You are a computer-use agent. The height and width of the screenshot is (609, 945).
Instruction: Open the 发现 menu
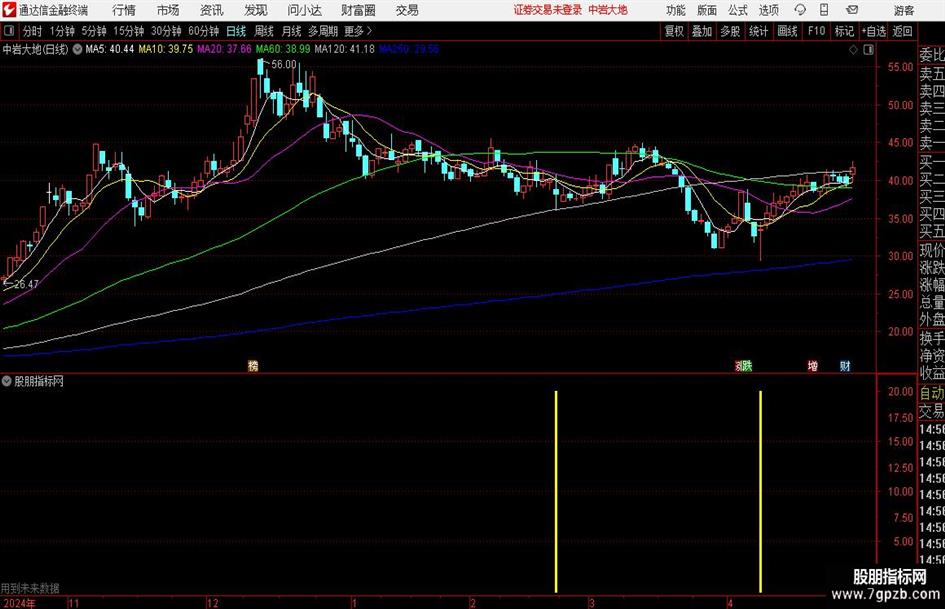(x=256, y=10)
